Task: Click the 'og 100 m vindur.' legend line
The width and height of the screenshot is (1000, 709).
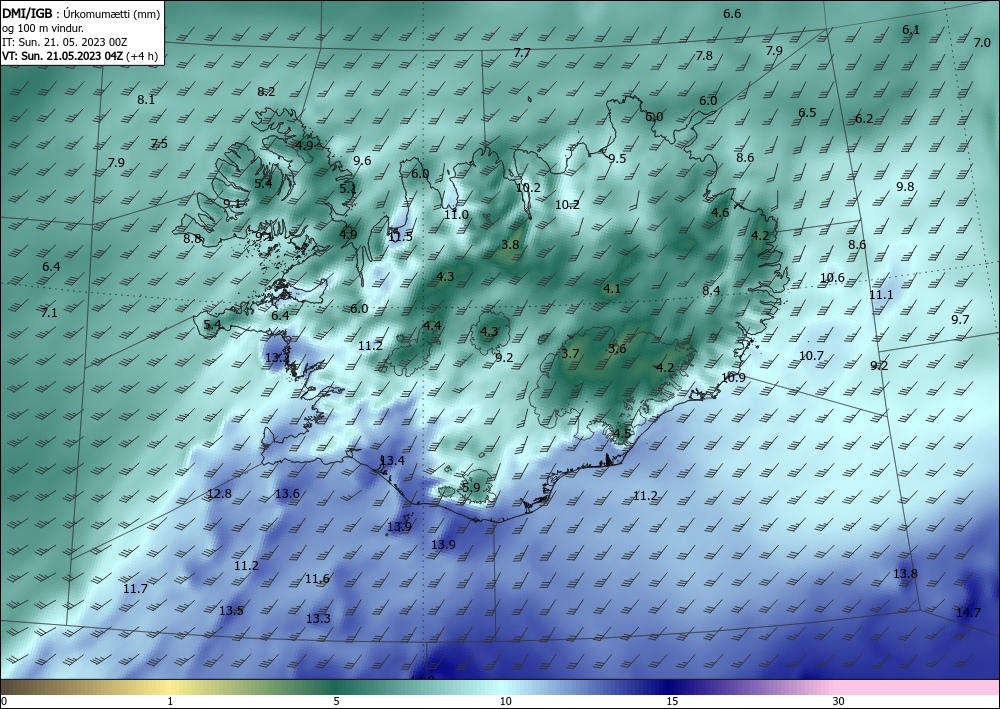Action: click(x=43, y=28)
